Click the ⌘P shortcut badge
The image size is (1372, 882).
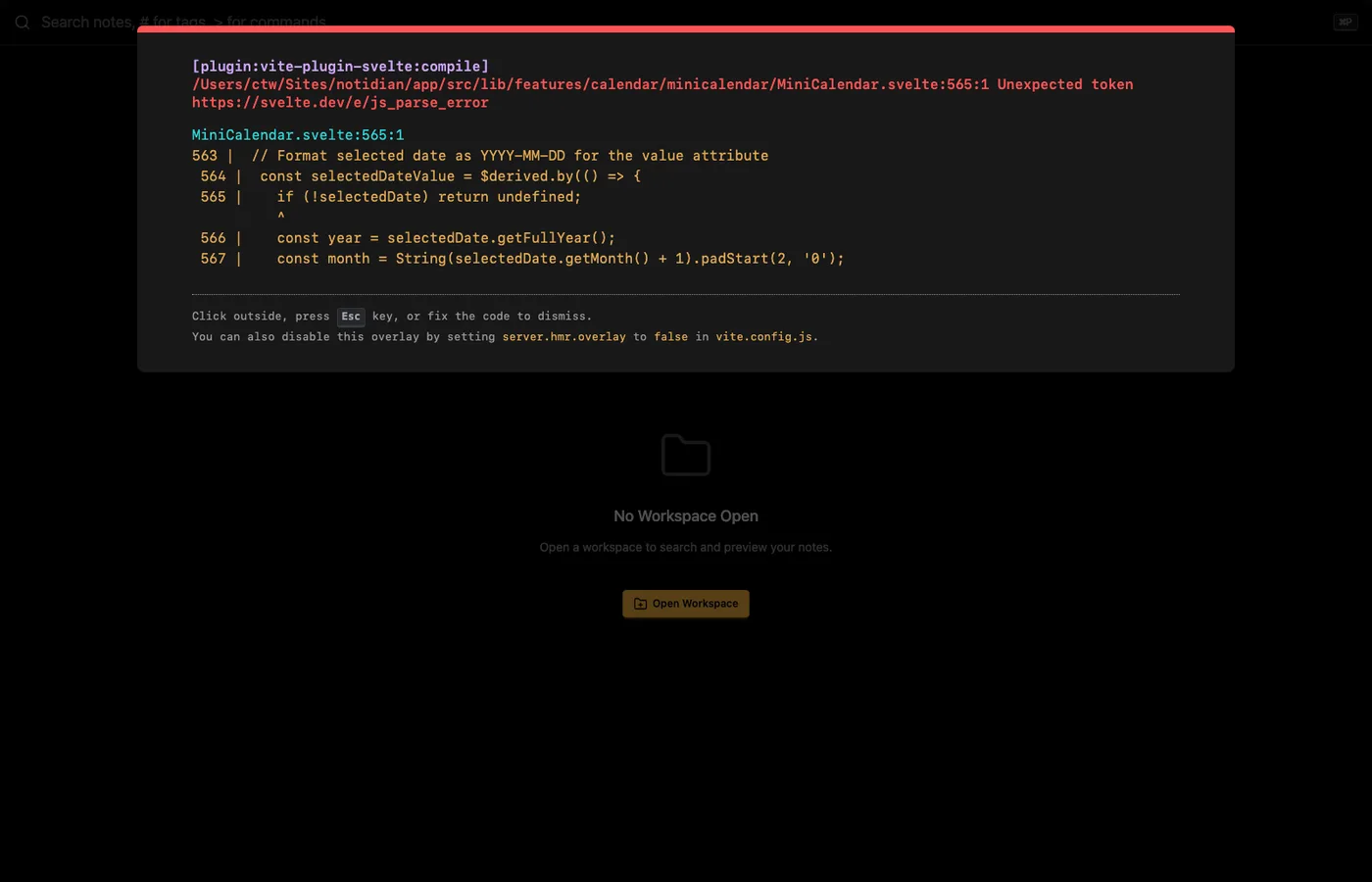point(1345,22)
